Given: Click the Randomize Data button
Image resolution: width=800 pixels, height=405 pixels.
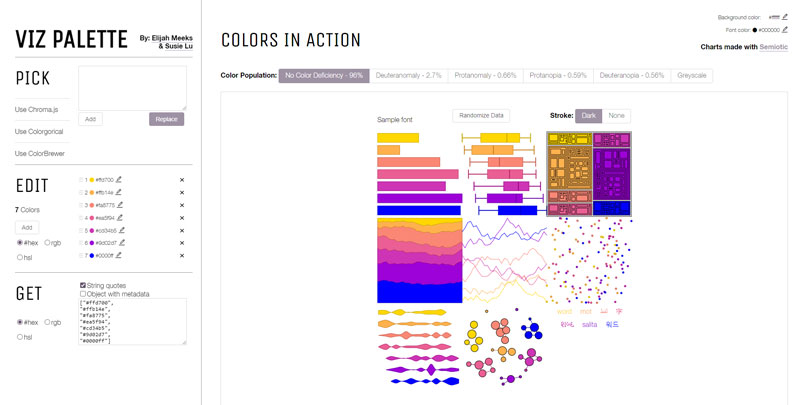Looking at the screenshot, I should tap(481, 116).
